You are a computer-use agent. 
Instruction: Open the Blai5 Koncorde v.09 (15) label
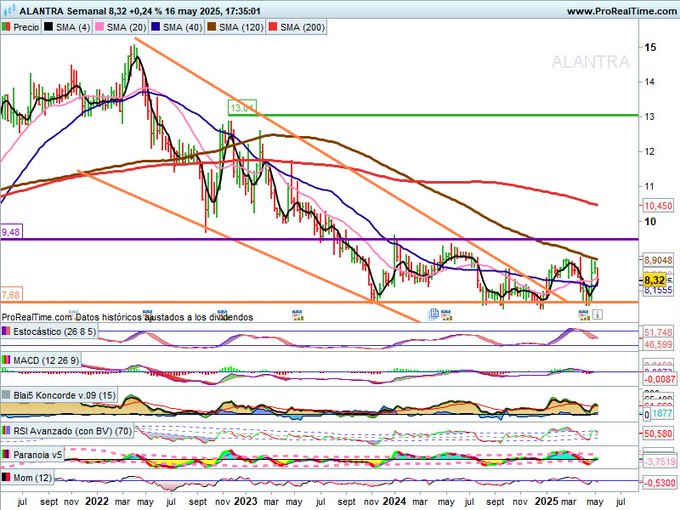click(64, 396)
